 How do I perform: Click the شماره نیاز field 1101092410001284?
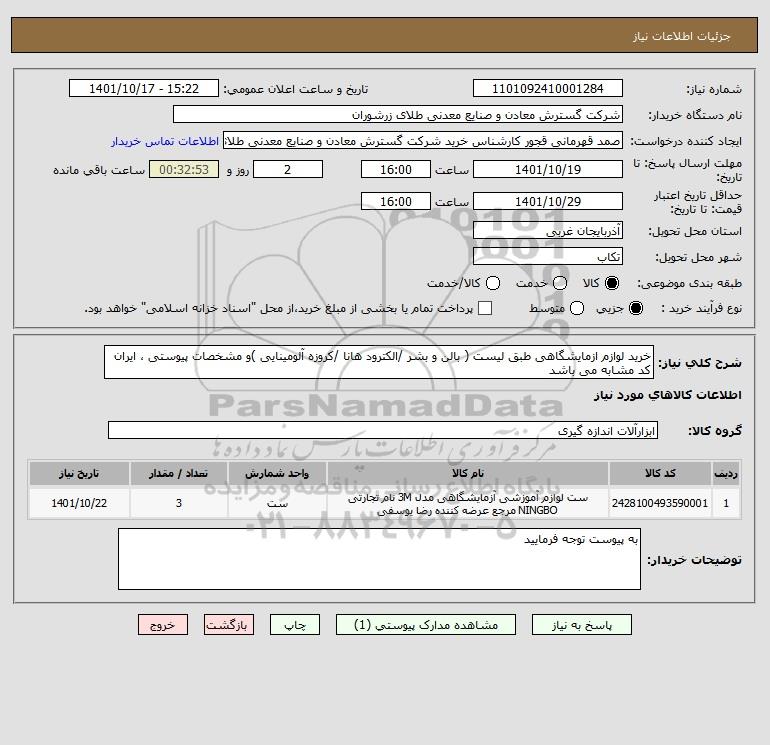coord(548,88)
